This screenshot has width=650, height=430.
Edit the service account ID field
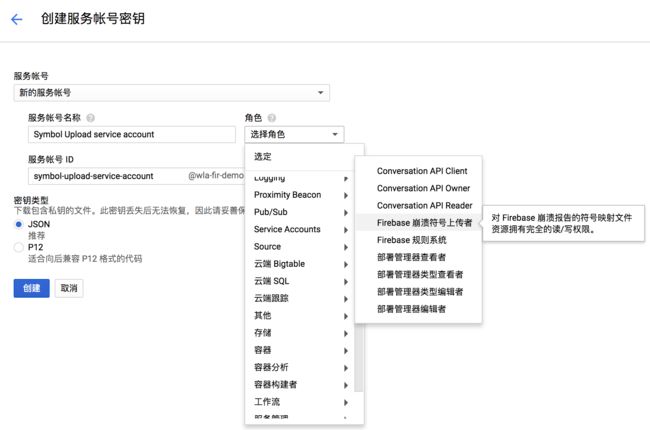pos(137,176)
